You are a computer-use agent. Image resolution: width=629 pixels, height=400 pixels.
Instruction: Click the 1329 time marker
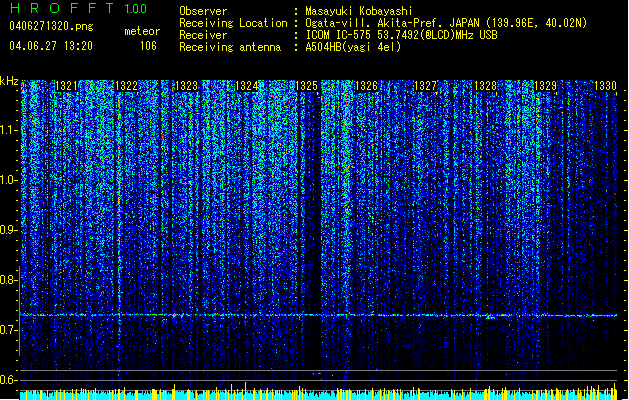coord(546,86)
